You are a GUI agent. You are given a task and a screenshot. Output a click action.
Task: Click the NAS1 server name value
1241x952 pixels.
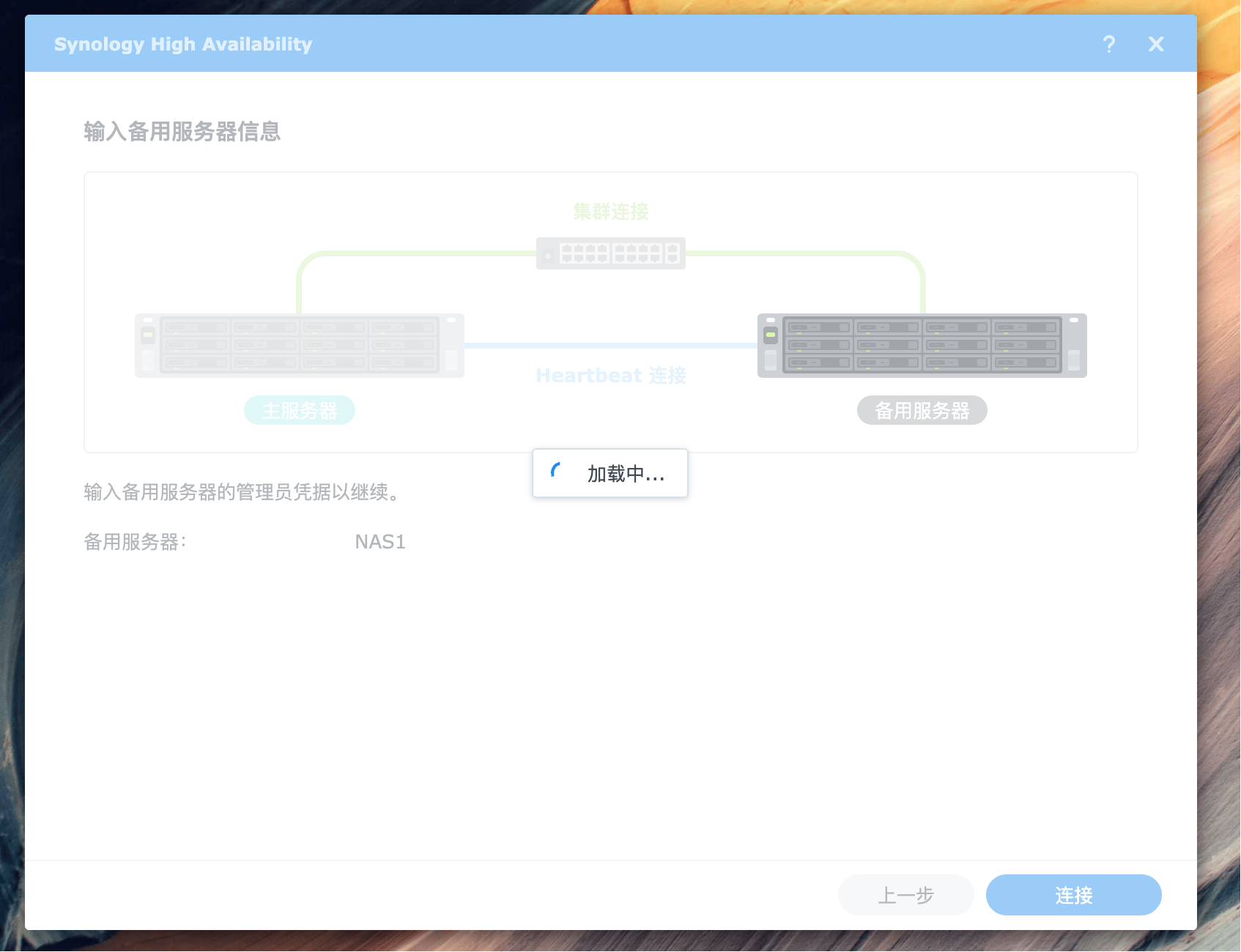click(379, 542)
